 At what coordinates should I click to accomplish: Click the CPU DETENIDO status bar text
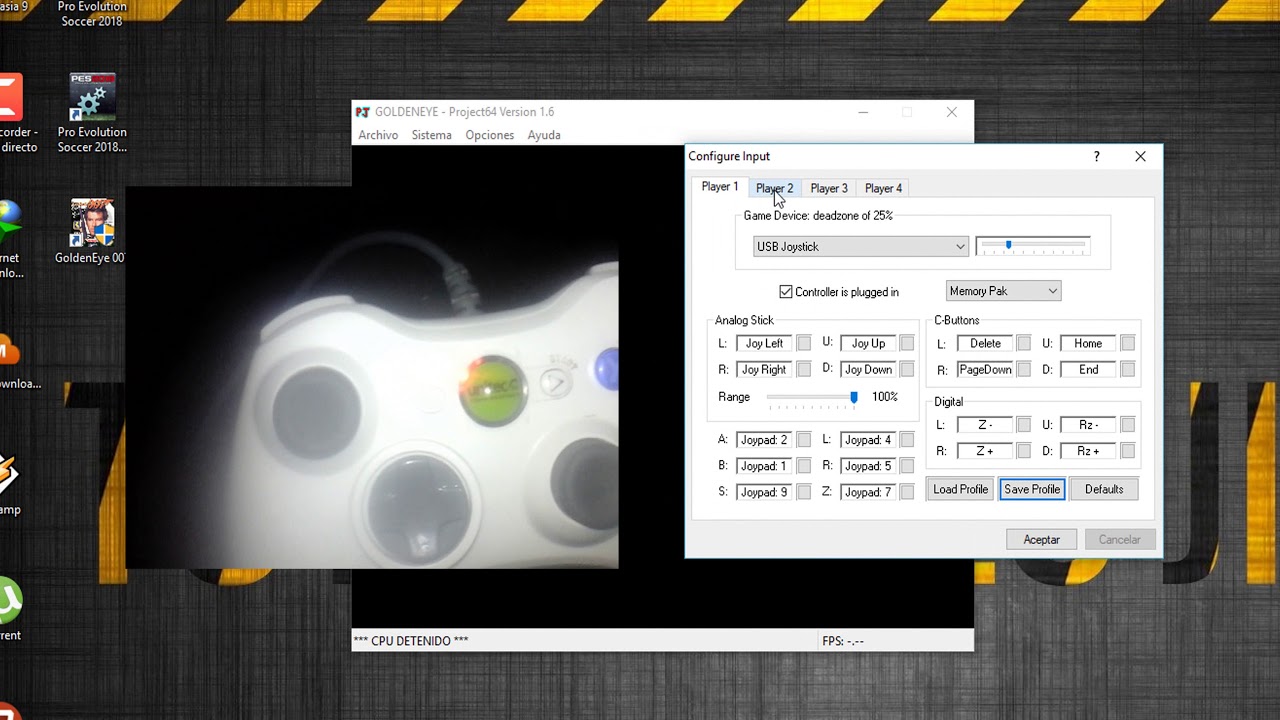[x=411, y=641]
